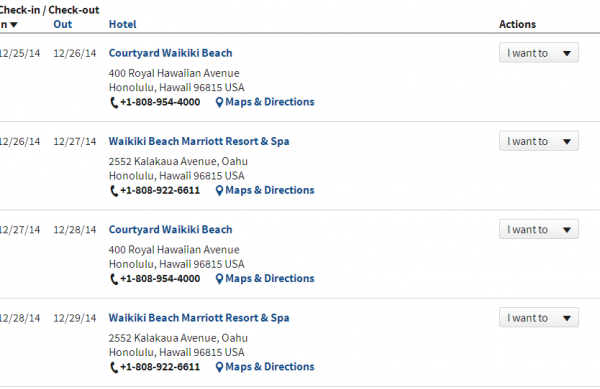Open Waikiki Beach Marriott Resort link for 12/26/14
The height and width of the screenshot is (389, 600).
(x=199, y=142)
